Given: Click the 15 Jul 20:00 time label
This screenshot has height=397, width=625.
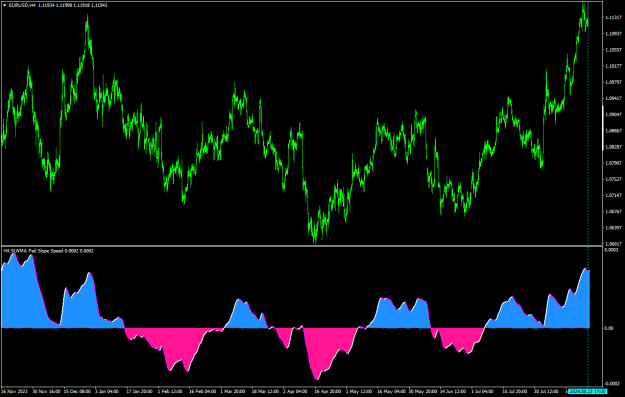Looking at the screenshot, I should 515,391.
